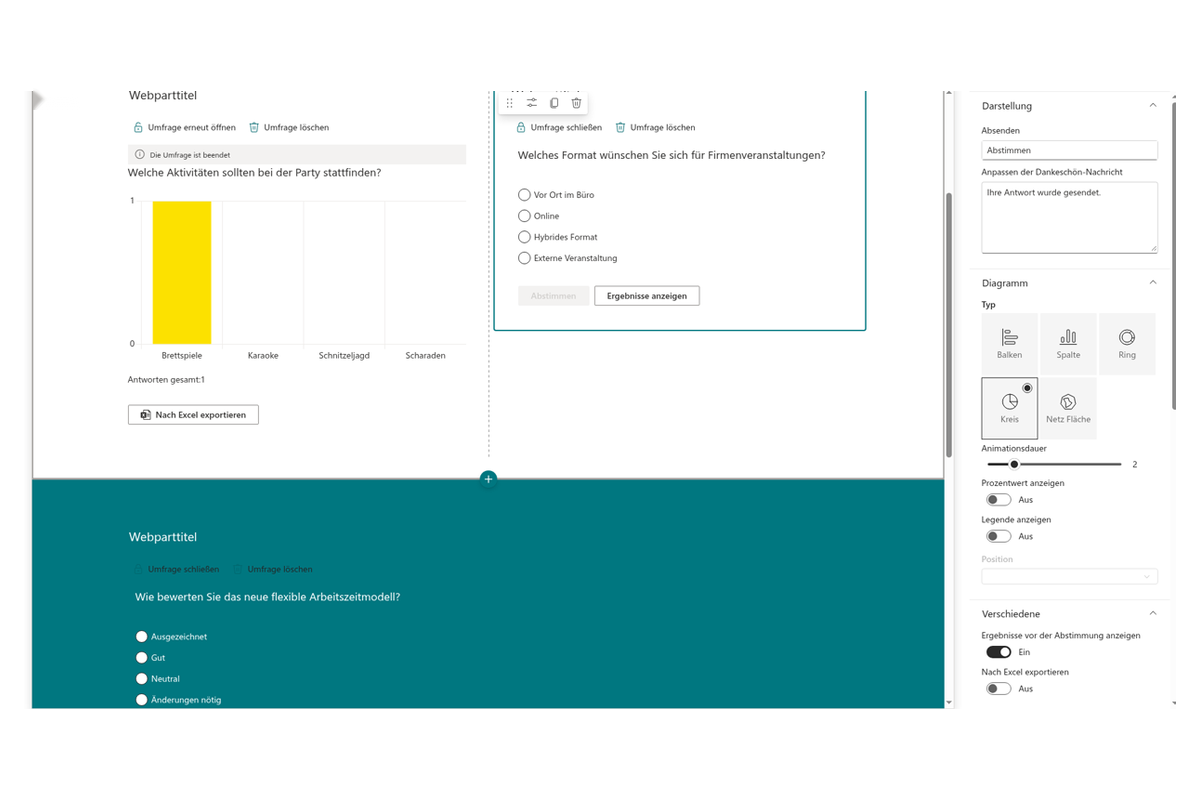Open the Position dropdown

pyautogui.click(x=1069, y=577)
